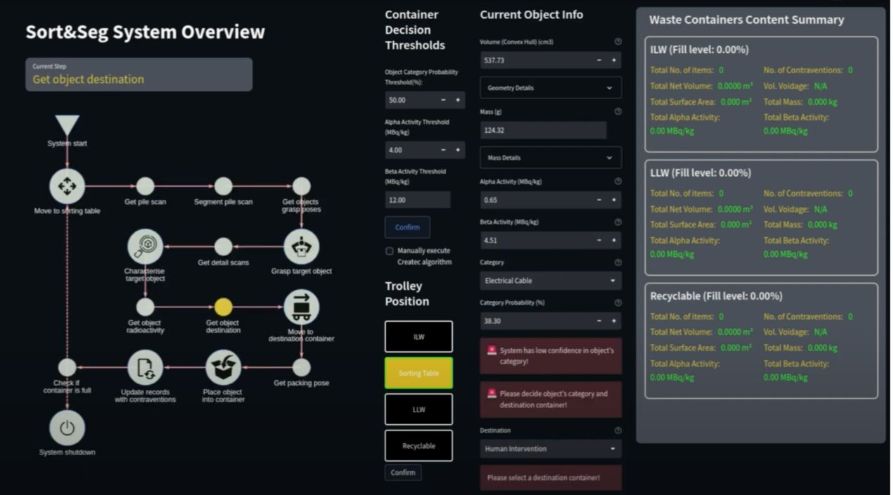Image resolution: width=893 pixels, height=495 pixels.
Task: Click the Segment pile scan node
Action: click(223, 186)
